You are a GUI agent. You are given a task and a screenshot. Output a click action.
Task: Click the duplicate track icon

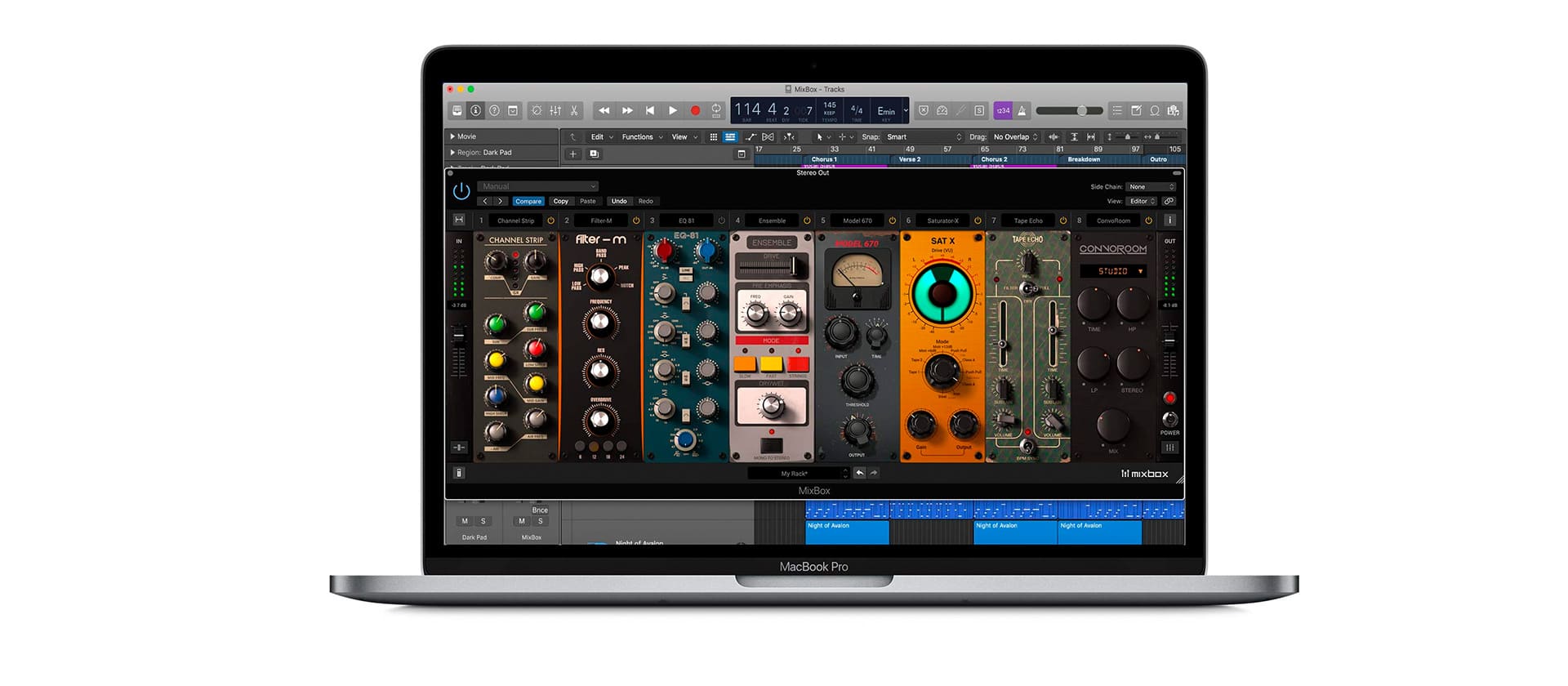594,154
